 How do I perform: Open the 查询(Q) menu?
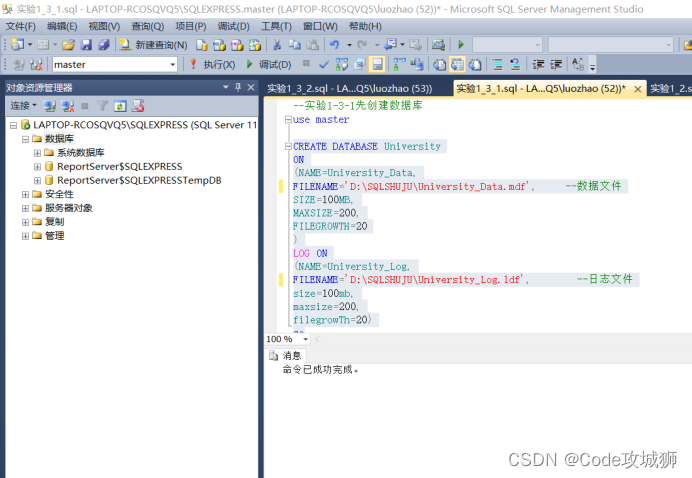tap(147, 26)
